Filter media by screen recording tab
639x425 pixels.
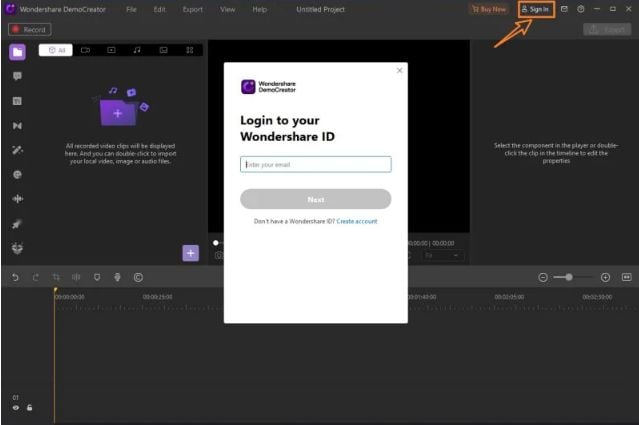(x=111, y=50)
